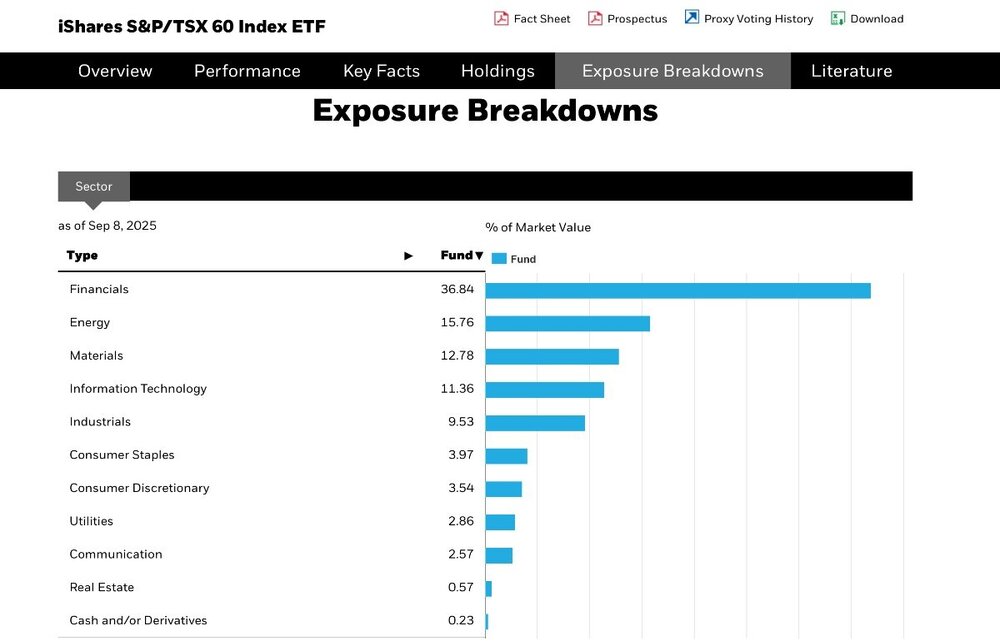Click the 15.76 Energy value
Screen dimensions: 1000x641
pos(457,323)
